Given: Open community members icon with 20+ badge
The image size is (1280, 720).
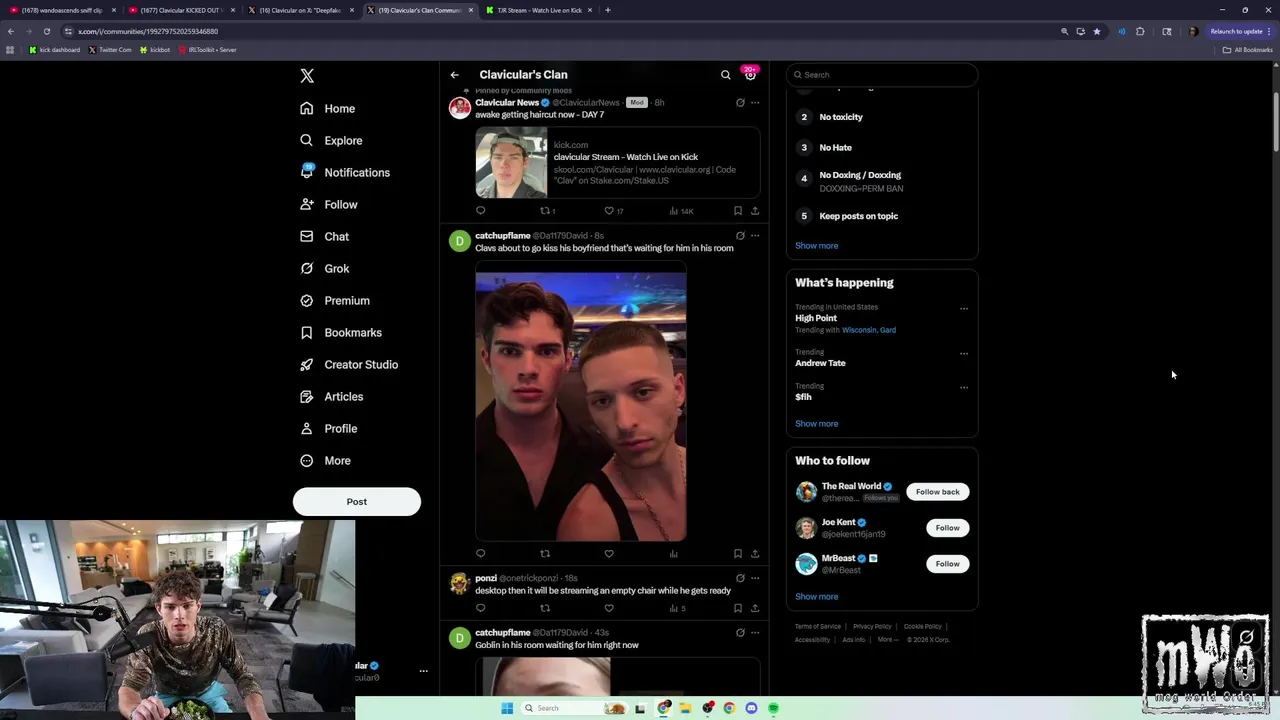Looking at the screenshot, I should coord(750,73).
